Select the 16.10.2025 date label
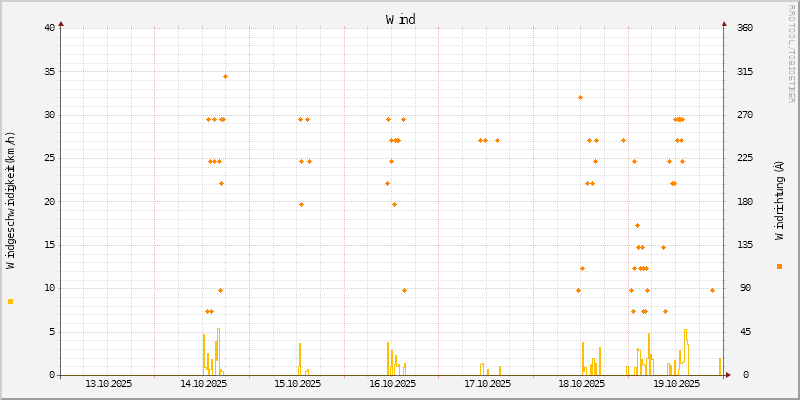800x400 pixels. (392, 383)
